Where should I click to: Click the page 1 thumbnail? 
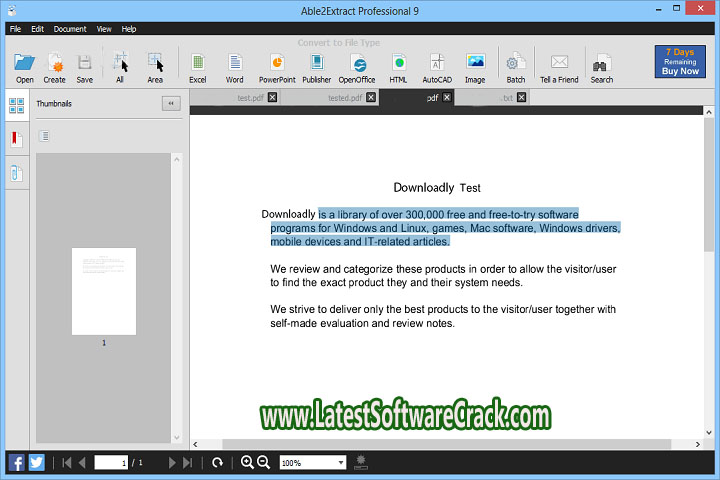104,291
